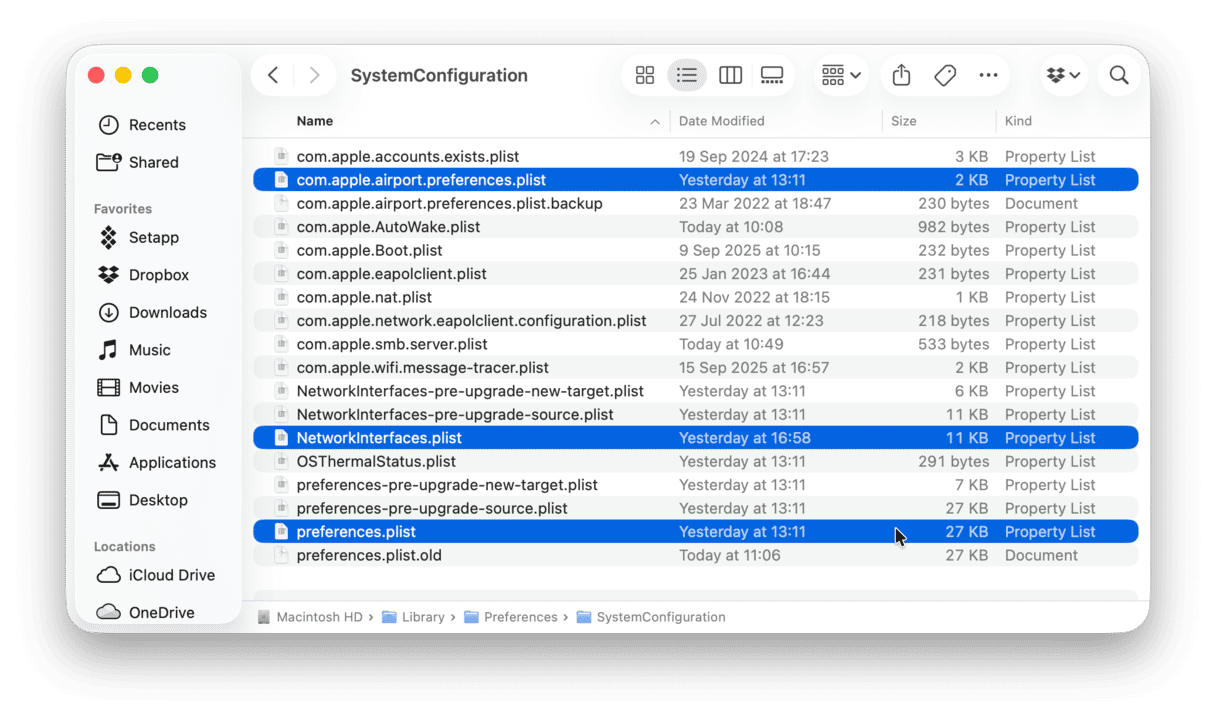
Task: Click SystemConfiguration in the path bar
Action: [652, 617]
